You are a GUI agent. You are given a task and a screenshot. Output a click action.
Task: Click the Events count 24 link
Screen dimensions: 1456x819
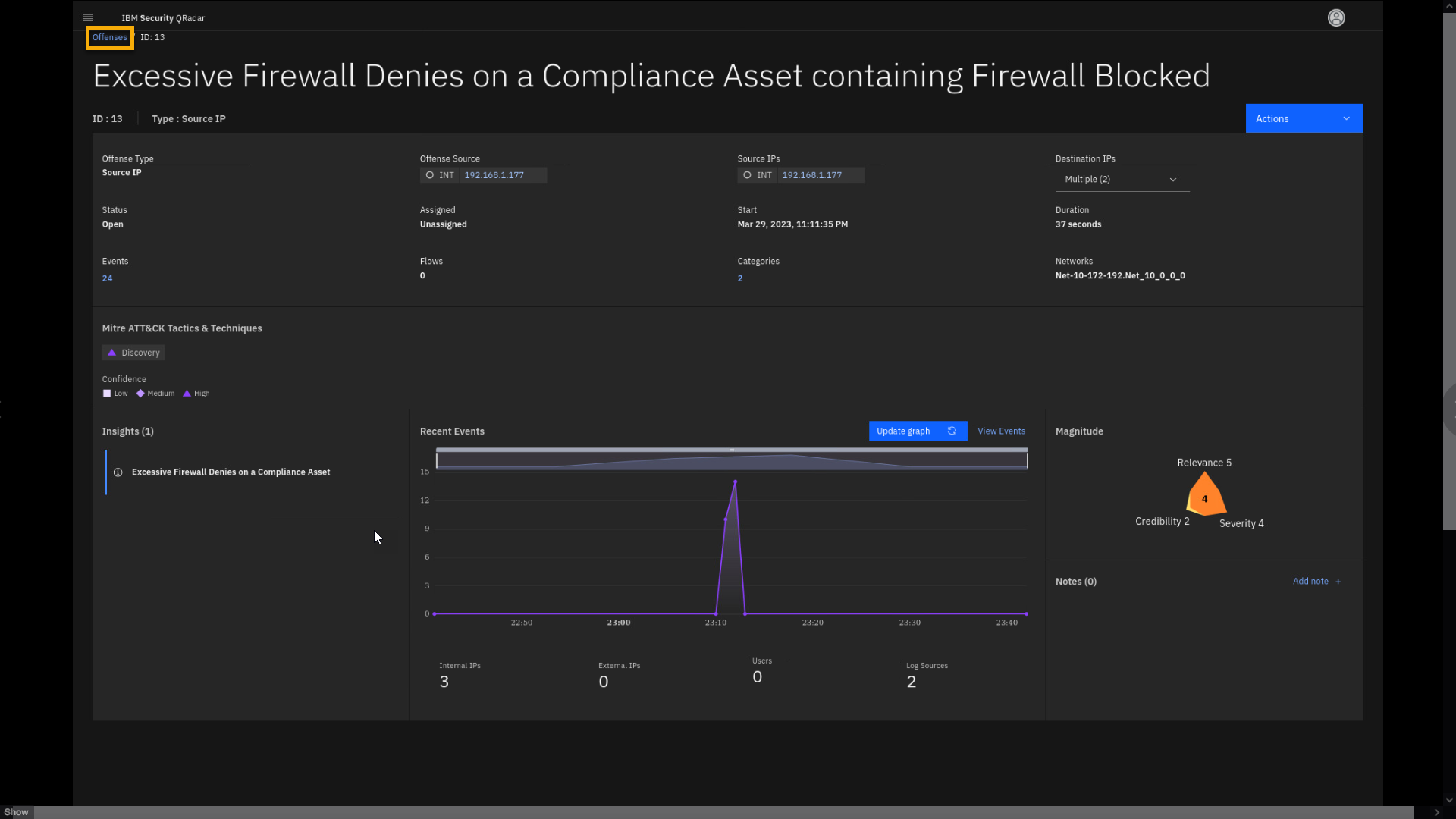click(107, 278)
